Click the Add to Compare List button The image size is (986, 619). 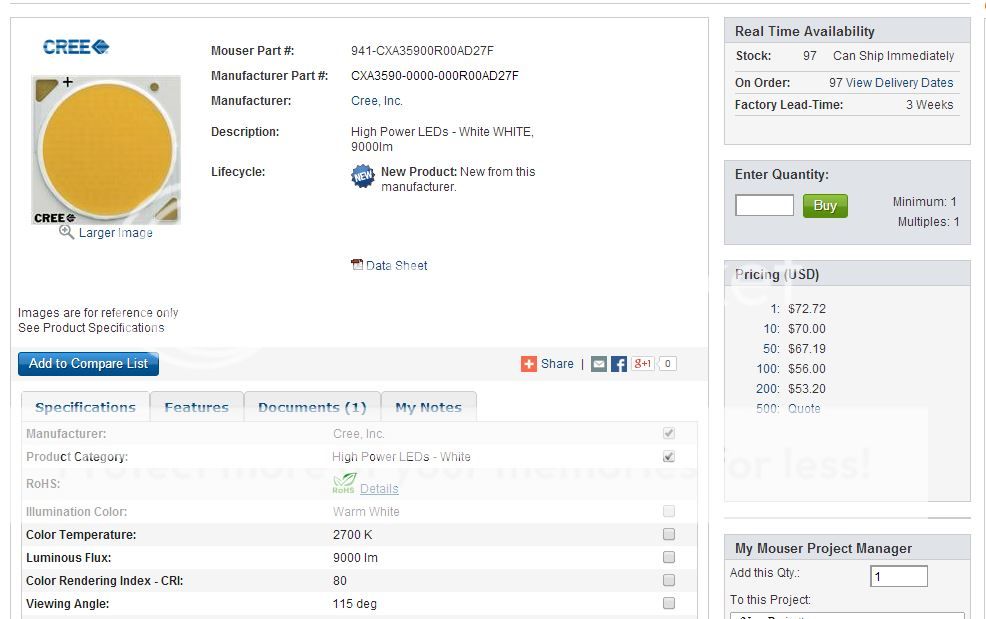(x=88, y=364)
